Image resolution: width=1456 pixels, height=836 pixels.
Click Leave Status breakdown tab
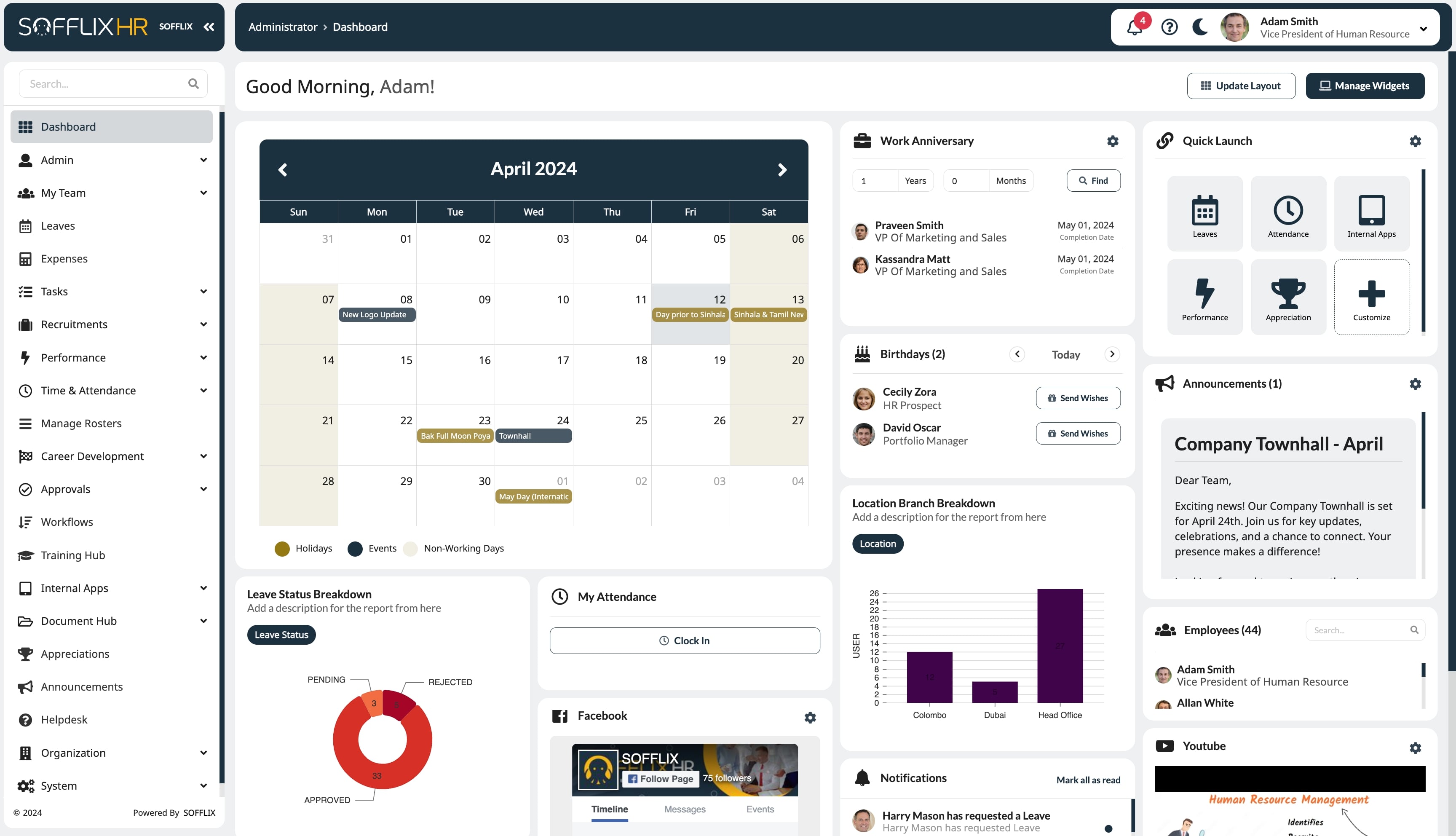[281, 634]
